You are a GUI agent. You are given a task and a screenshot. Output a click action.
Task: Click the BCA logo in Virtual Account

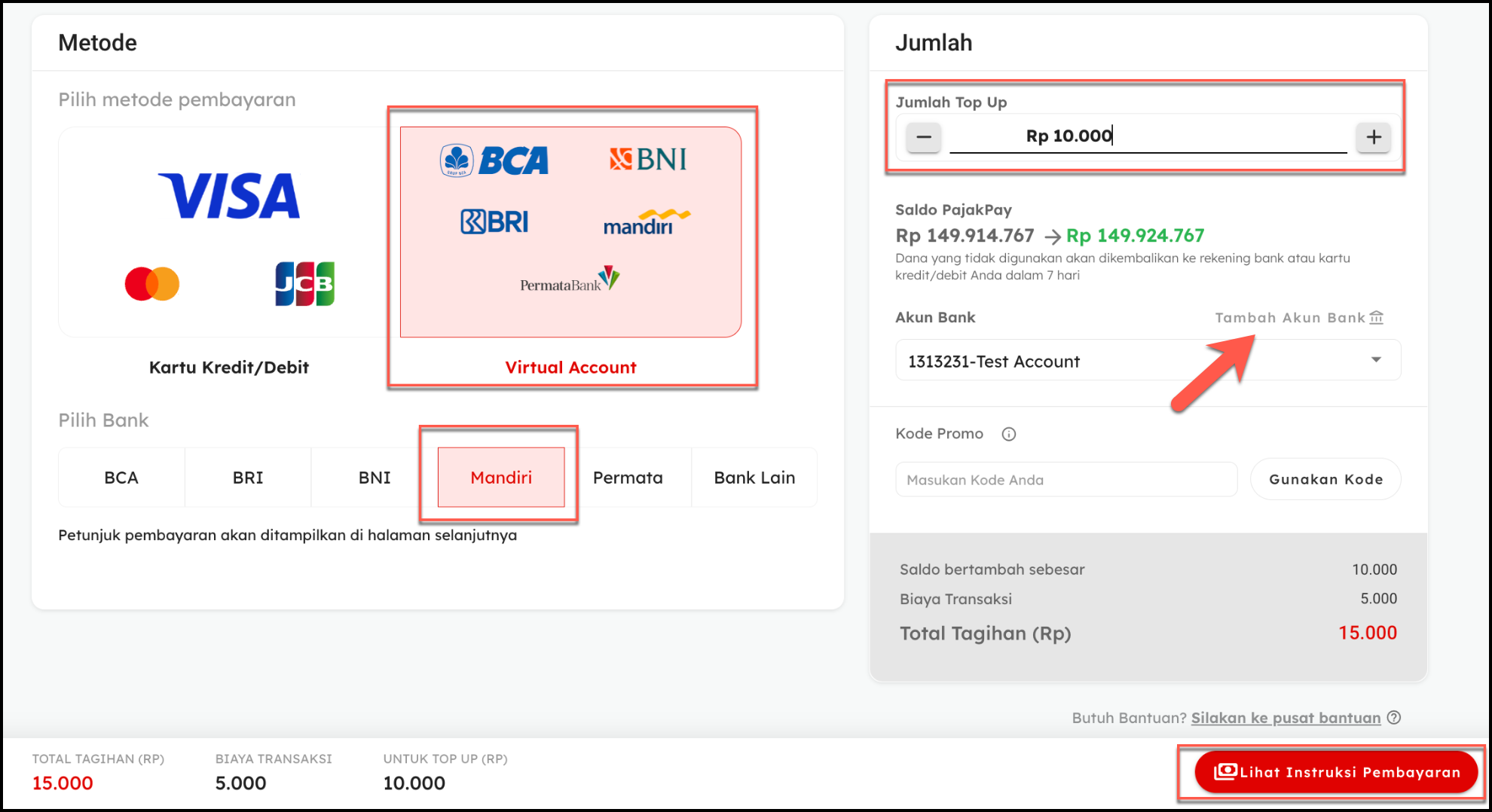(494, 160)
